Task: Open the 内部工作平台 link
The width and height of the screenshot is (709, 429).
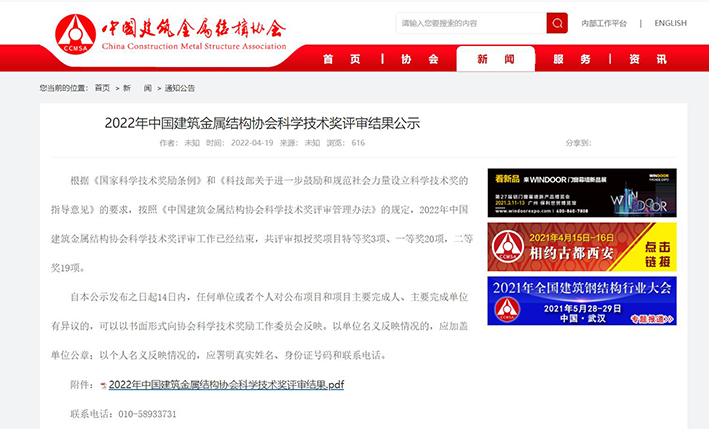Action: pos(604,23)
